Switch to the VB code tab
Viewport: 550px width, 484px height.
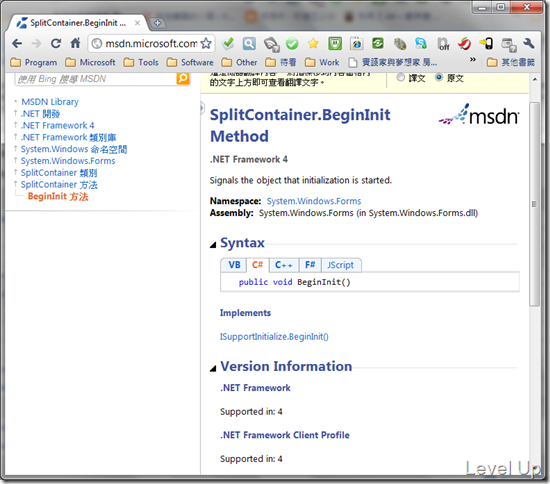[x=234, y=265]
